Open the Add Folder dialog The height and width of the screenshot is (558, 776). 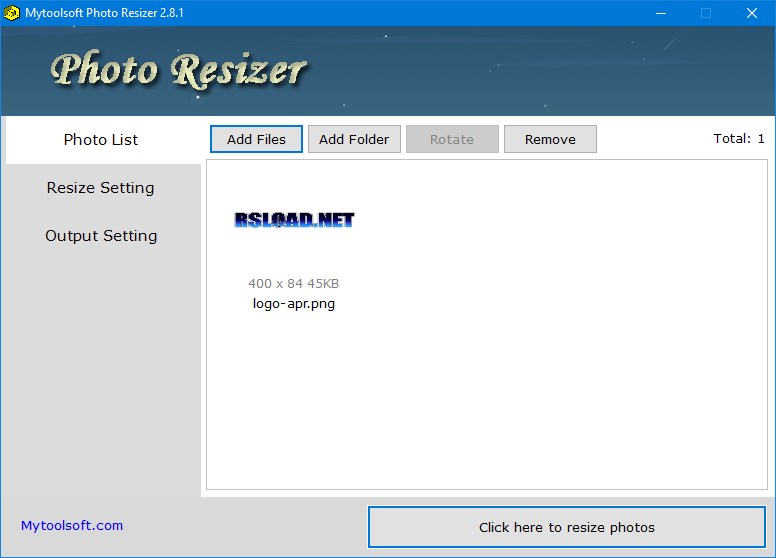click(x=354, y=139)
